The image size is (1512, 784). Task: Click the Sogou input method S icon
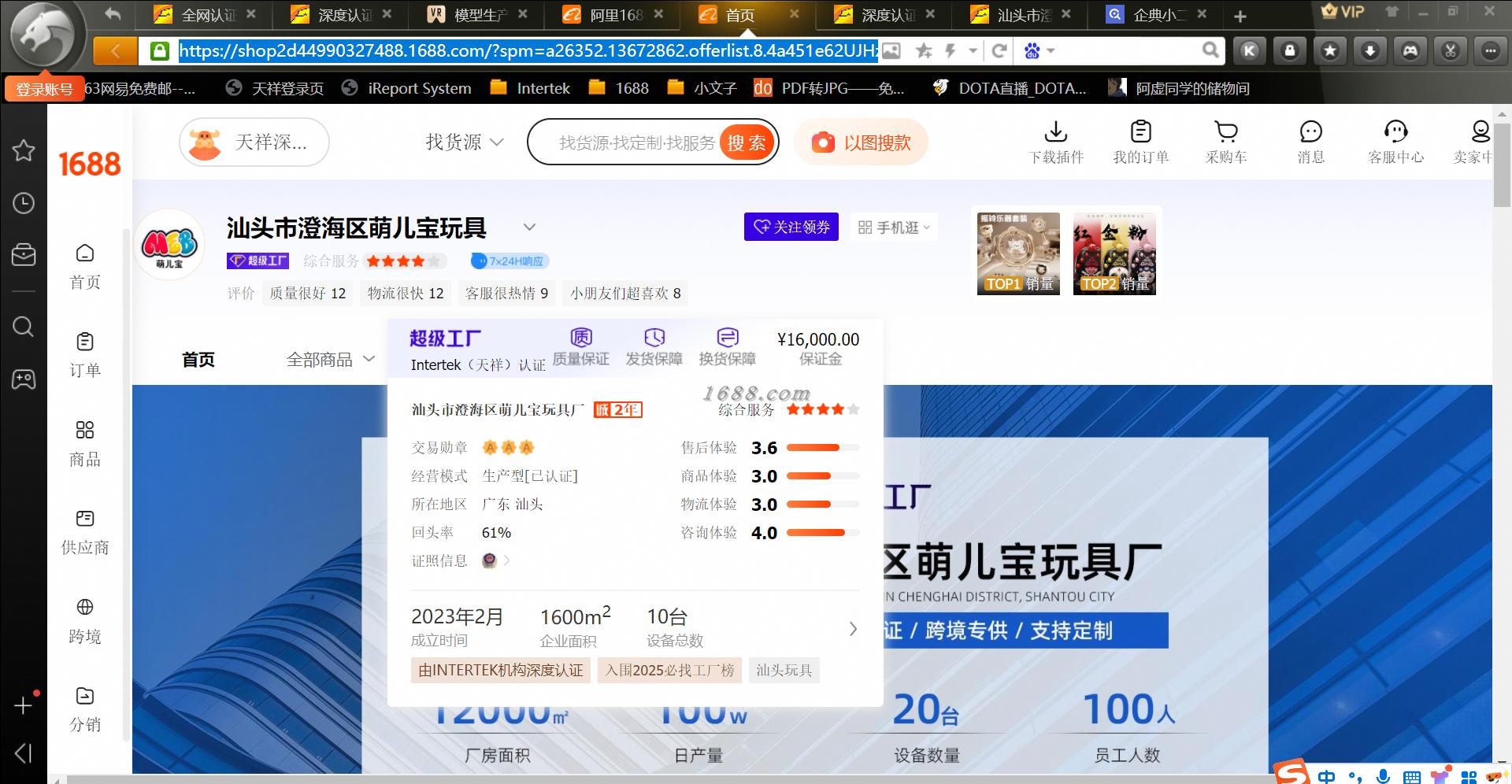[x=1291, y=773]
